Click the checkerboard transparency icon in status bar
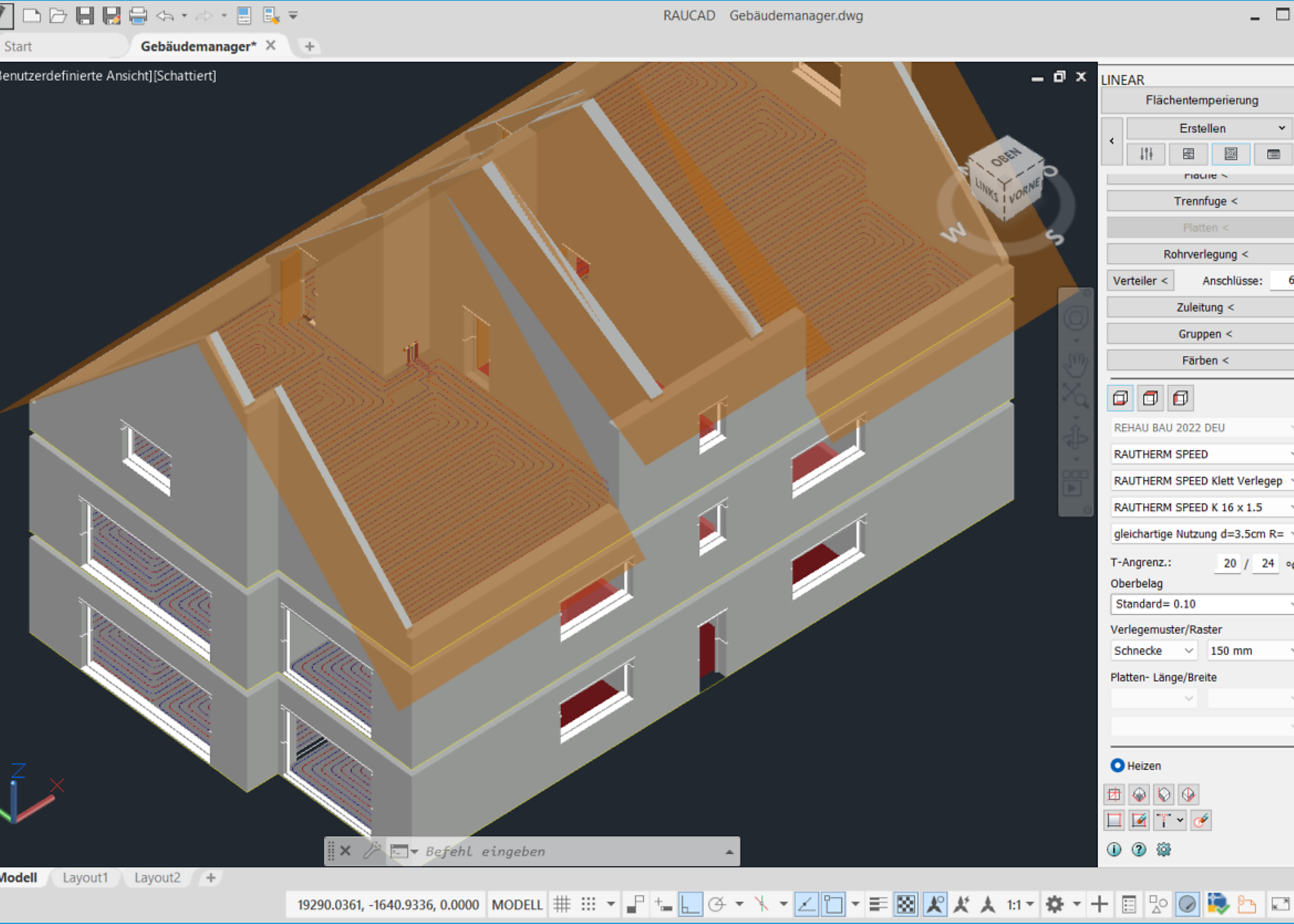The height and width of the screenshot is (924, 1294). [x=906, y=904]
